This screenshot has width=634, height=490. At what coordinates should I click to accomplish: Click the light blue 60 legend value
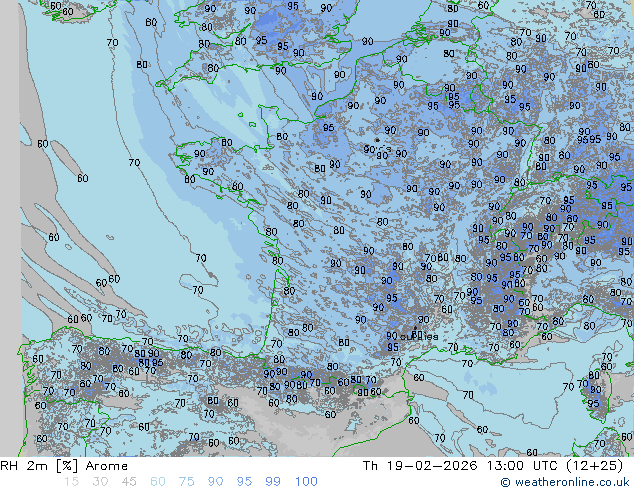(x=158, y=482)
